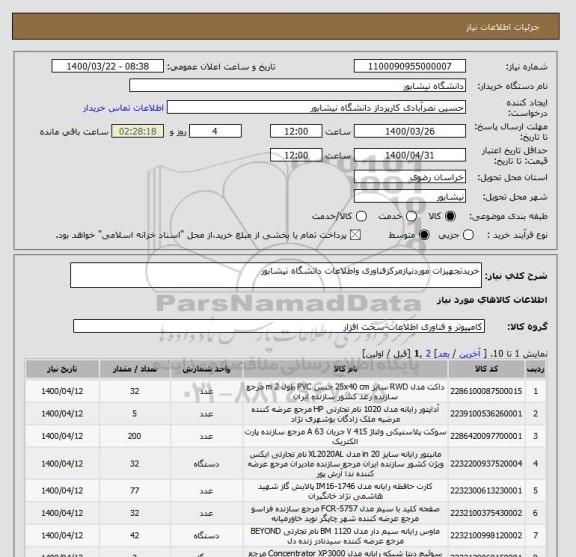This screenshot has width=576, height=557.
Task: Click the واحد شمارش column header
Action: pos(206,369)
